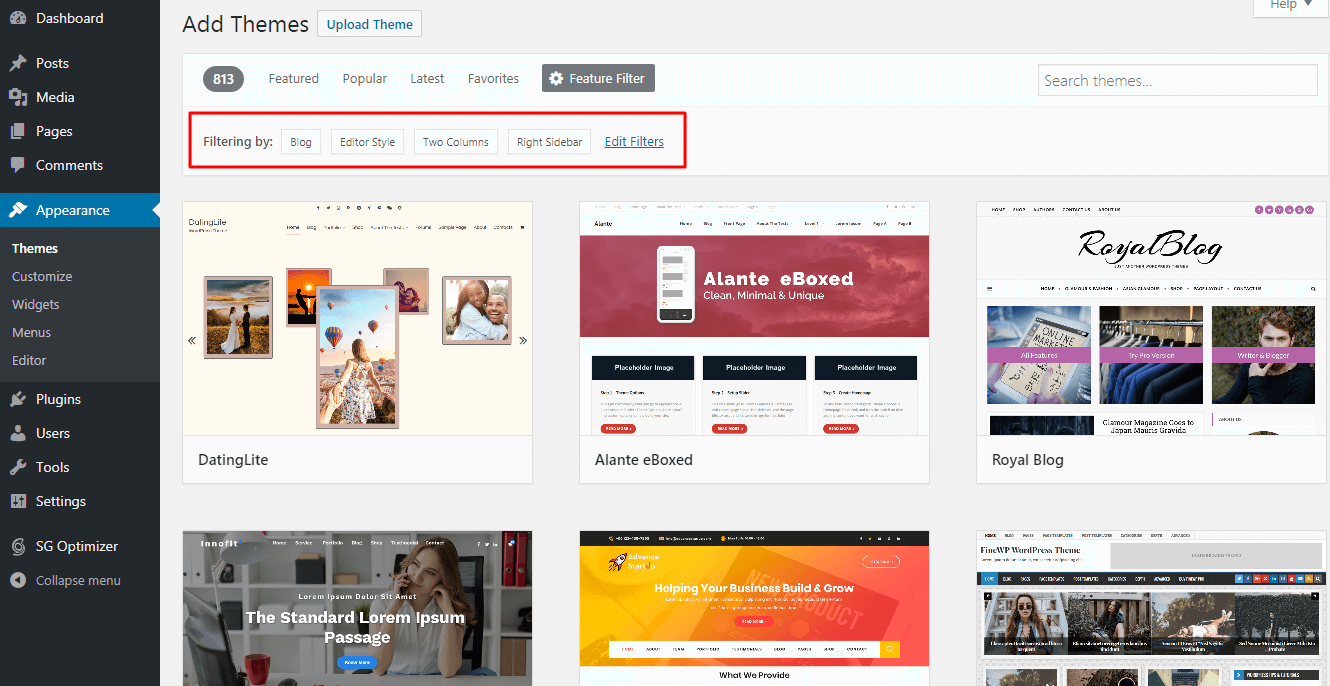Click the Edit Filters link
This screenshot has height=686, width=1330.
tap(634, 141)
